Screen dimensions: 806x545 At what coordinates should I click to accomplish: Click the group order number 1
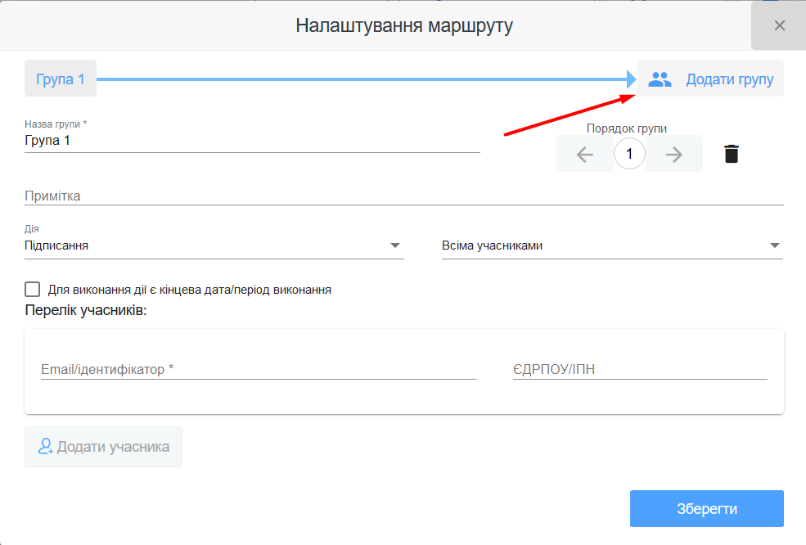(629, 154)
